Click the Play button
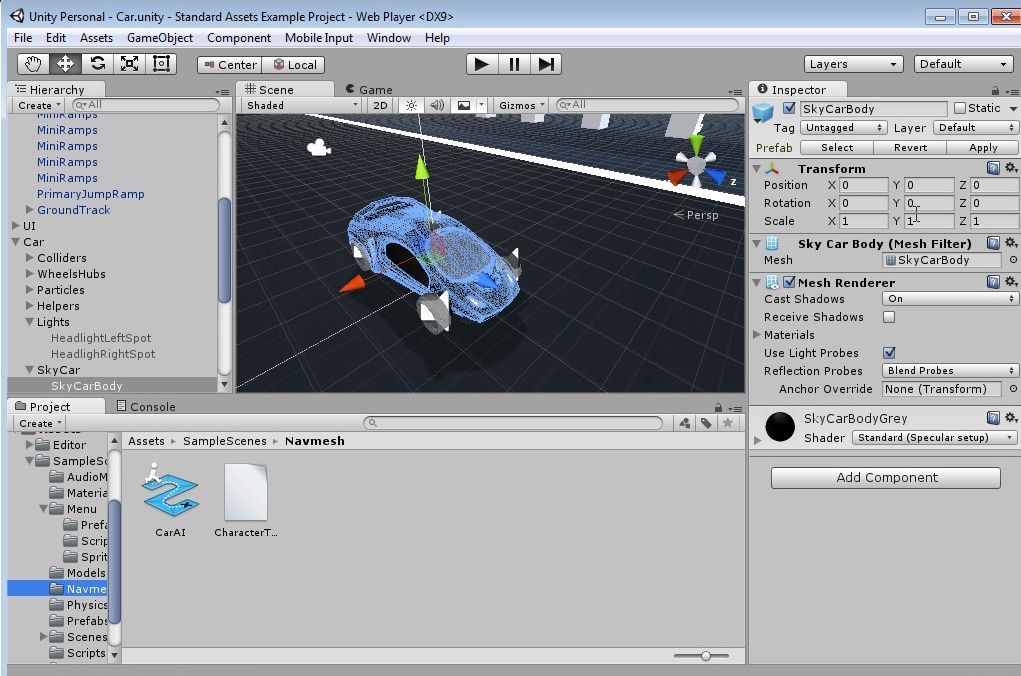 point(482,64)
